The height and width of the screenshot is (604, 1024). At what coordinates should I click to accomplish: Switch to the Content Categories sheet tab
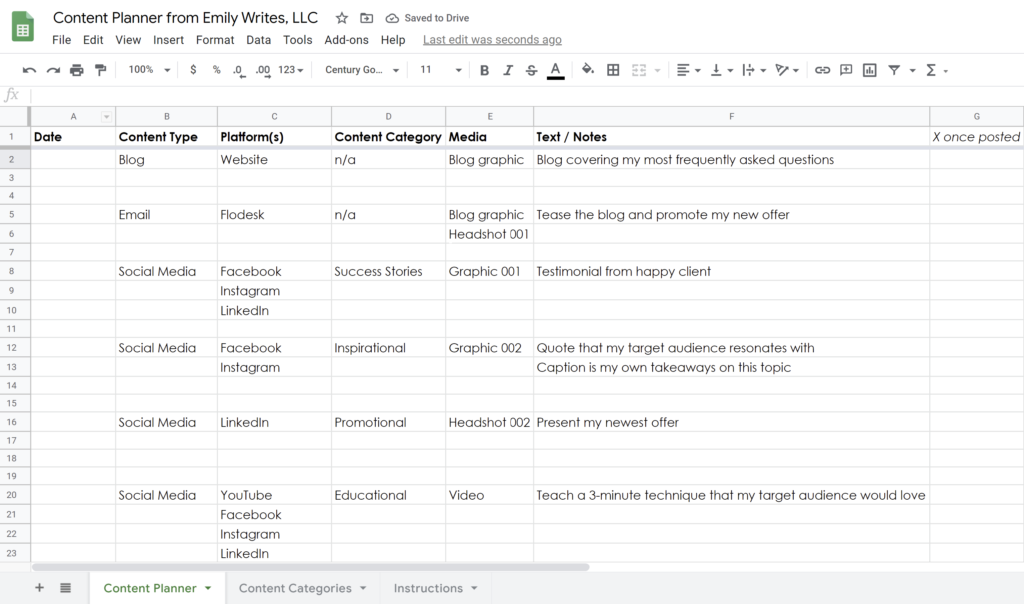pyautogui.click(x=295, y=589)
